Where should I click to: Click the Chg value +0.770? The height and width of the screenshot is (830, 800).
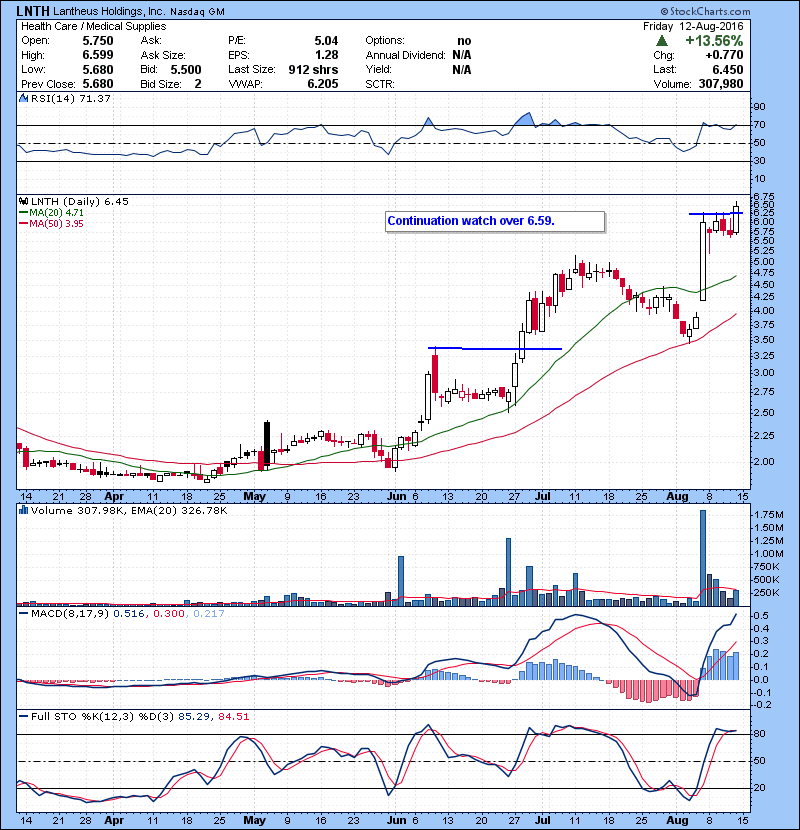724,55
